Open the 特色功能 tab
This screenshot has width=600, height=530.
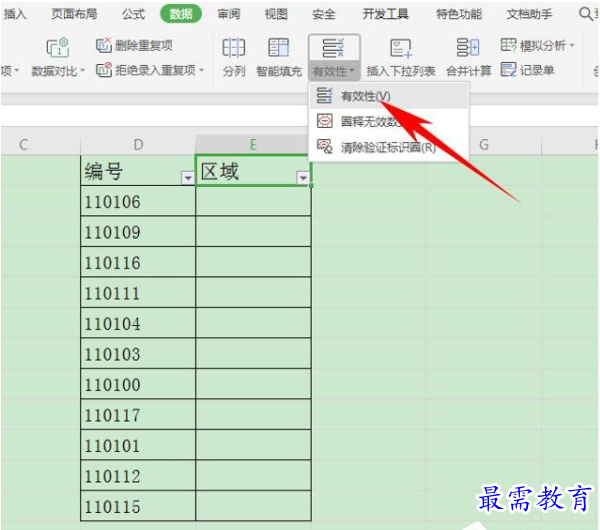[459, 14]
